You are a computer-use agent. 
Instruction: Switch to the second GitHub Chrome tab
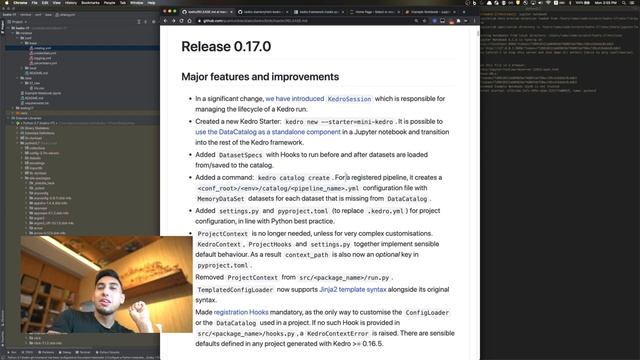263,12
